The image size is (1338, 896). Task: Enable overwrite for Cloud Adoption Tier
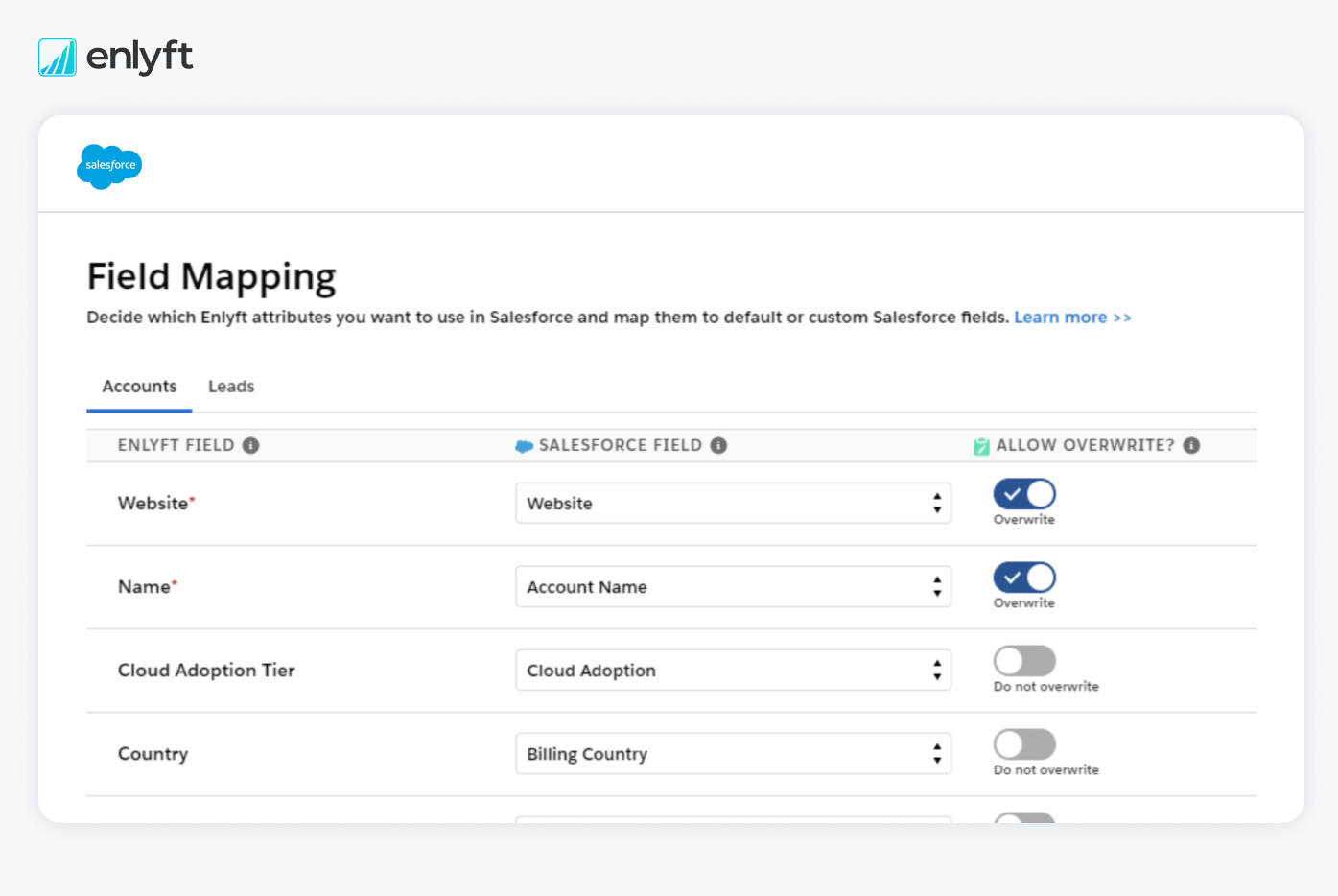pyautogui.click(x=1024, y=661)
